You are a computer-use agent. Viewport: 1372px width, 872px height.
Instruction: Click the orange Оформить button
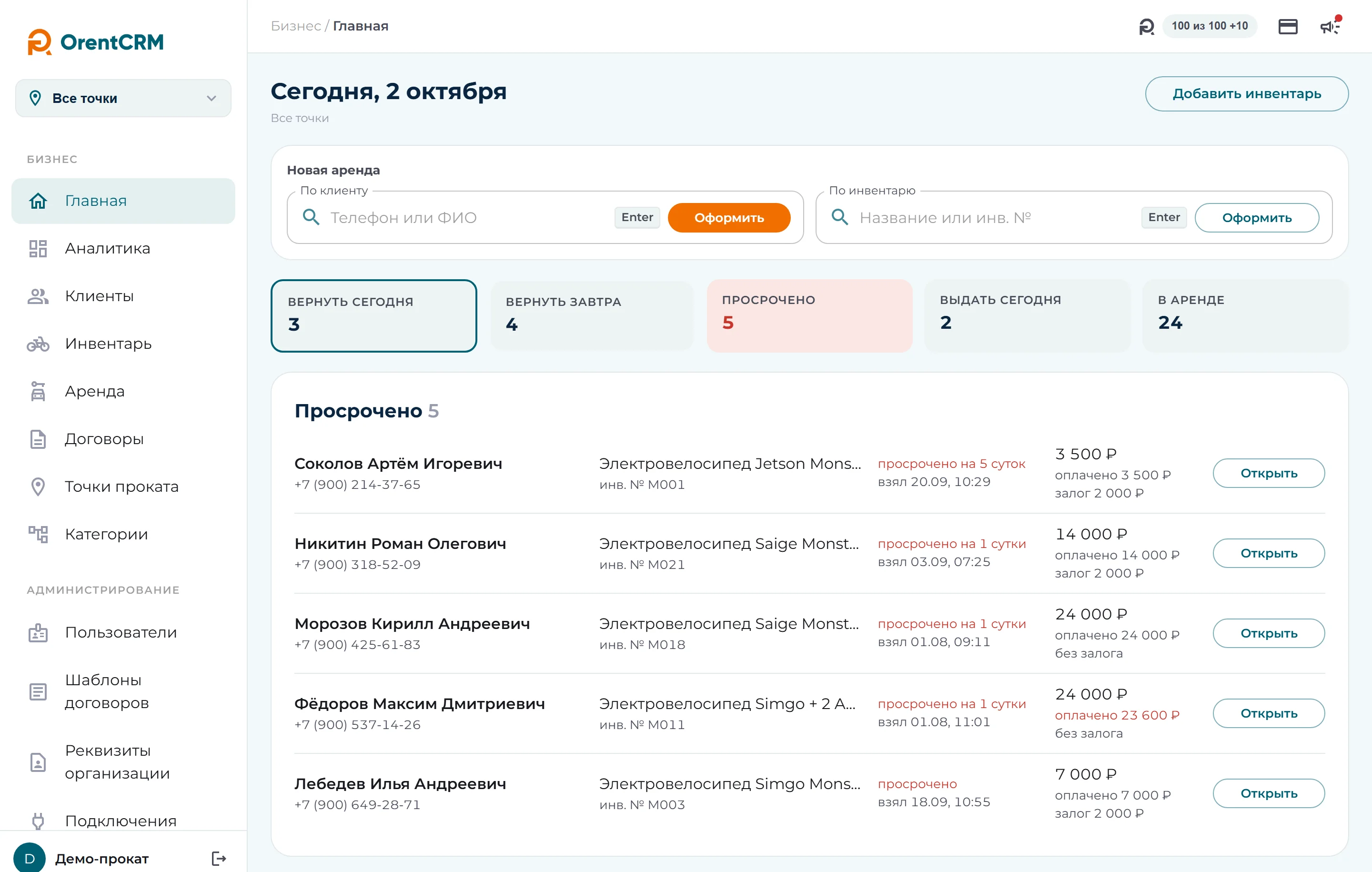tap(729, 218)
